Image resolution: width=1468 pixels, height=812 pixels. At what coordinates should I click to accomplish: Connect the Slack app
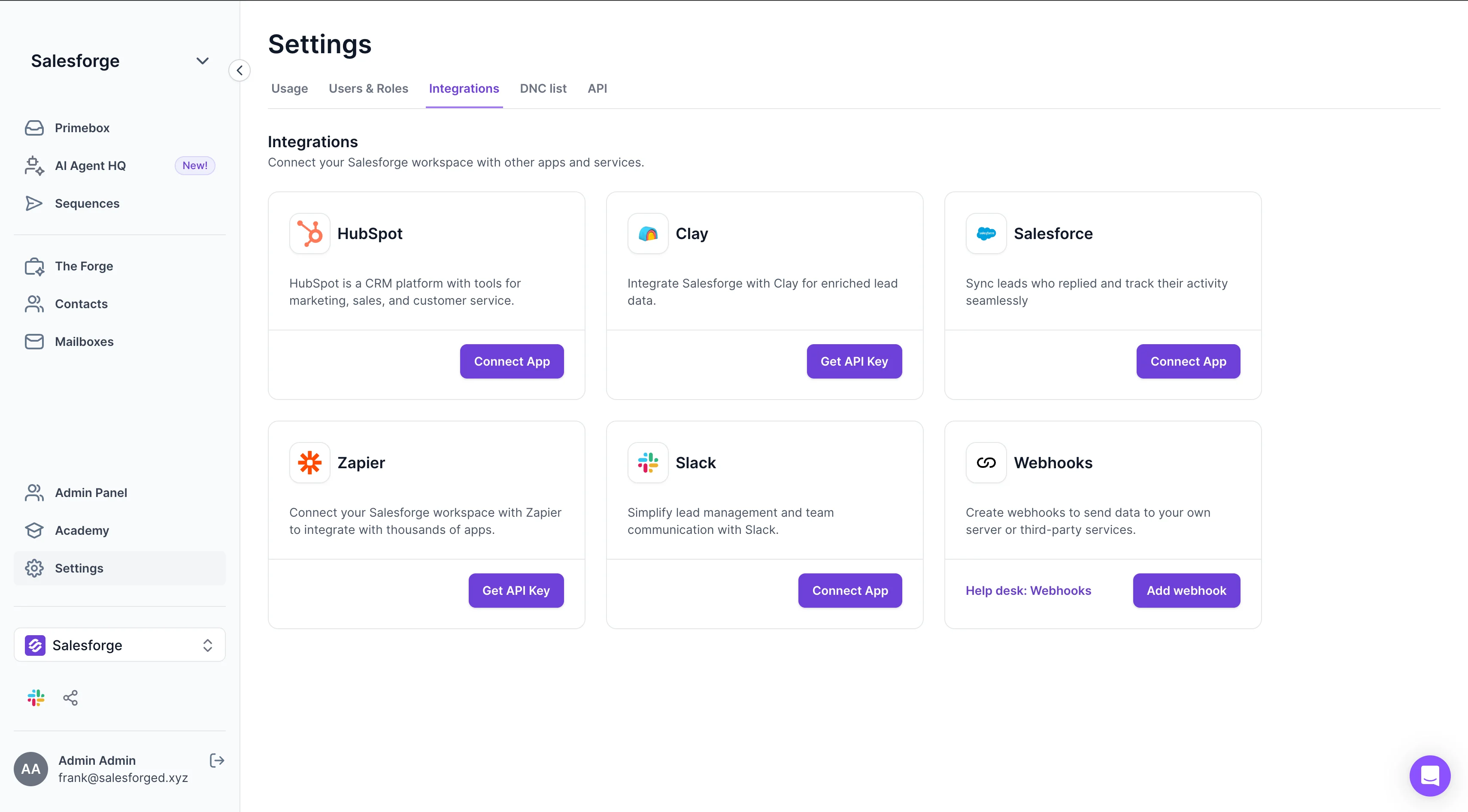(x=850, y=591)
